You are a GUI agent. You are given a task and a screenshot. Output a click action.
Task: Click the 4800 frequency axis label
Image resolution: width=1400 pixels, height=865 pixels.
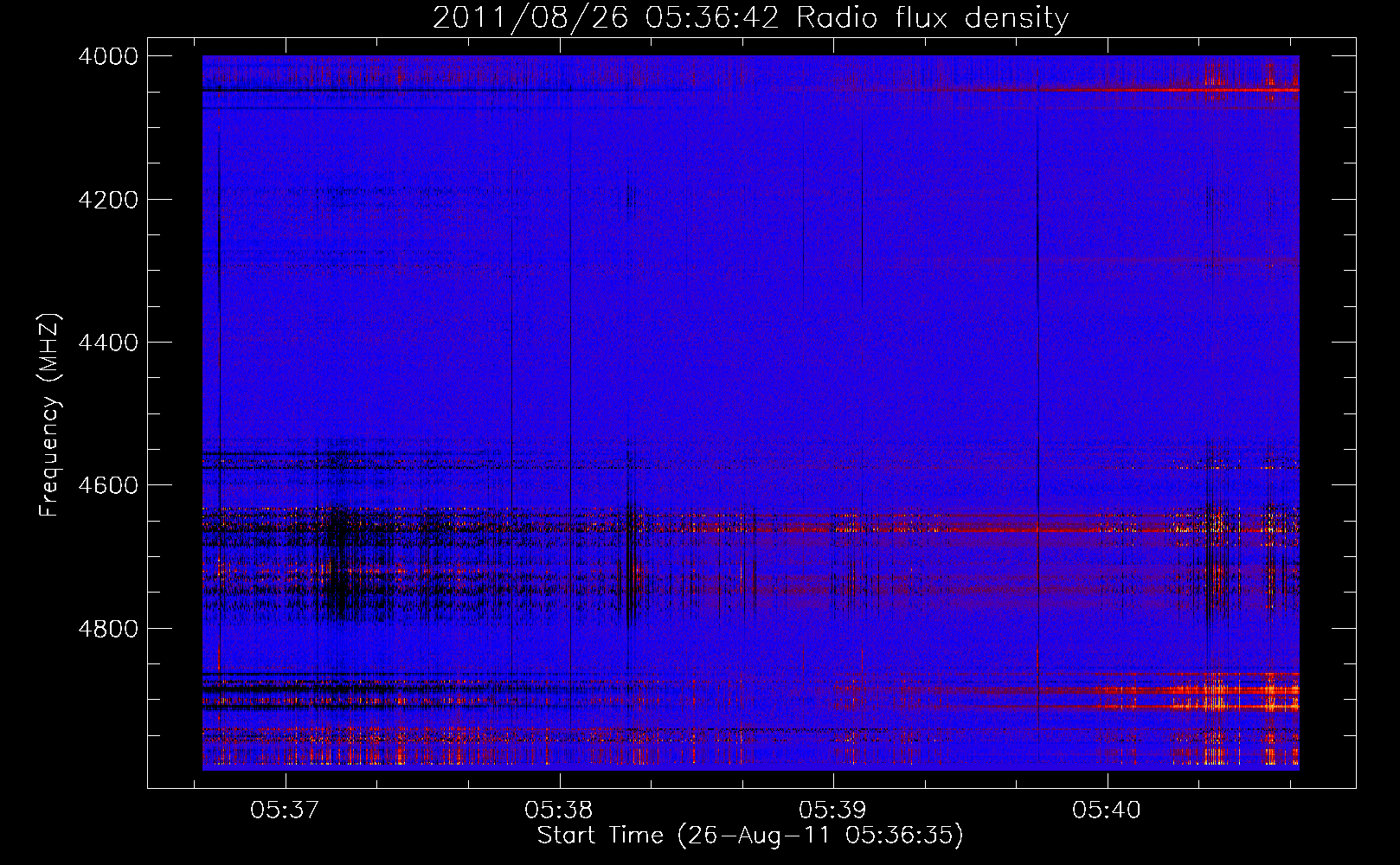coord(107,628)
